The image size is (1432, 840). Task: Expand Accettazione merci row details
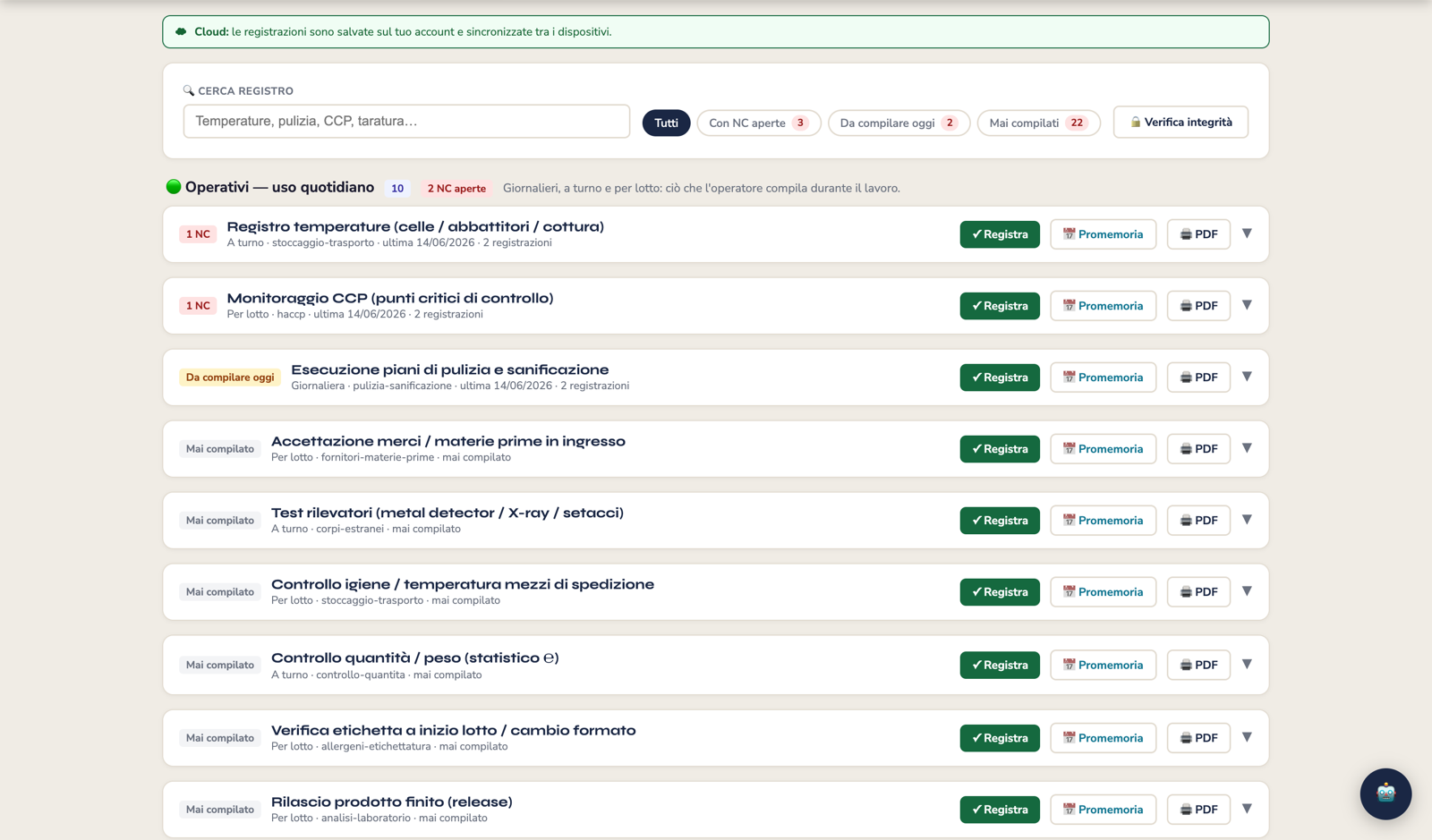1247,448
